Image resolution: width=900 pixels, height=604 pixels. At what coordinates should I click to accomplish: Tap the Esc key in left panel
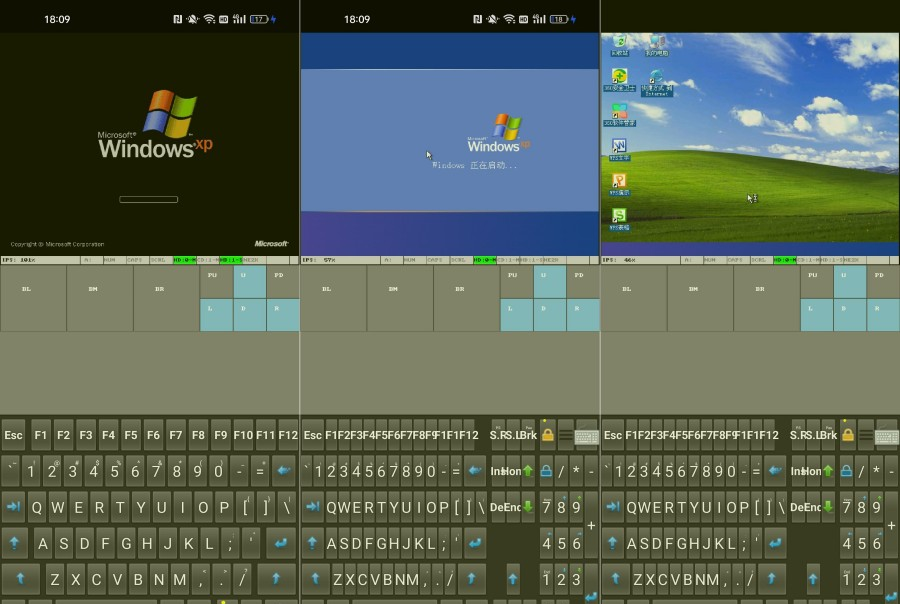(x=14, y=435)
